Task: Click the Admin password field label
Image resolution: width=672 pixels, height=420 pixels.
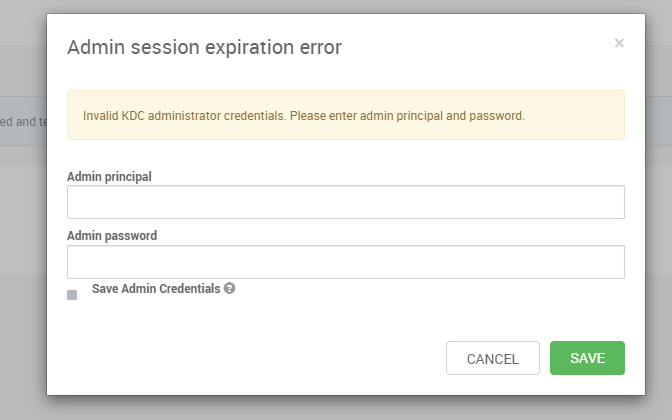Action: click(x=112, y=236)
